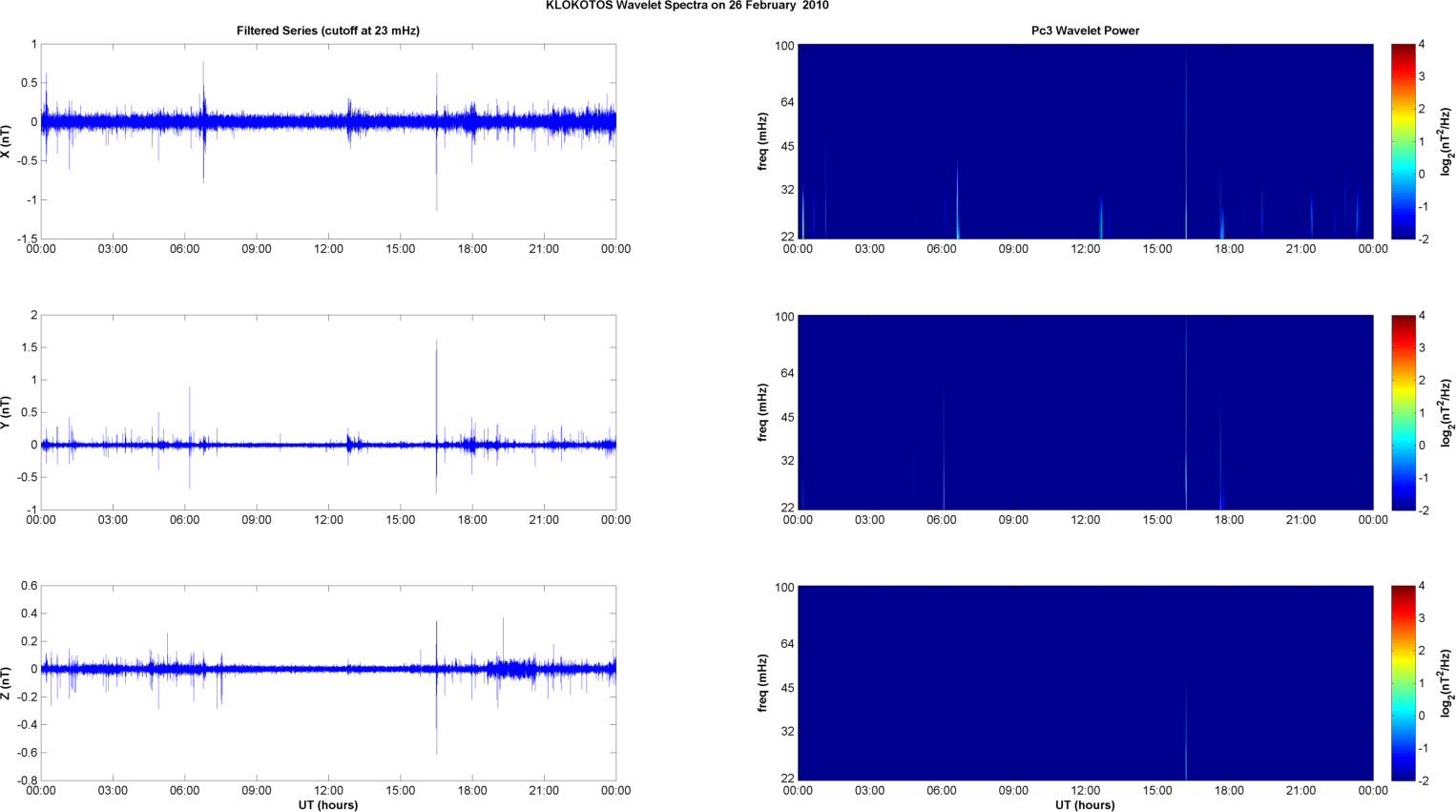Click inside the top Pc3 wavelet spectrogram

1085,141
